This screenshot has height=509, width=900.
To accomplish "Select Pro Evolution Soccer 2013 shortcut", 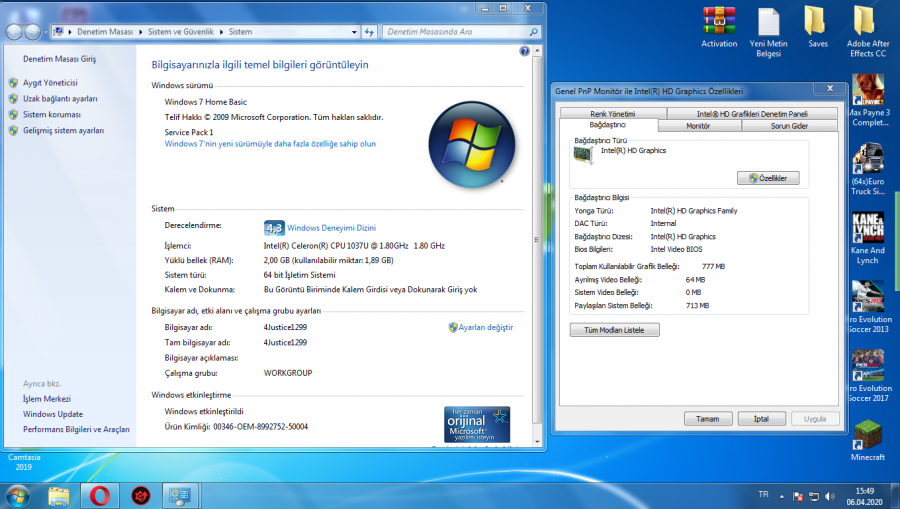I will pyautogui.click(x=868, y=306).
